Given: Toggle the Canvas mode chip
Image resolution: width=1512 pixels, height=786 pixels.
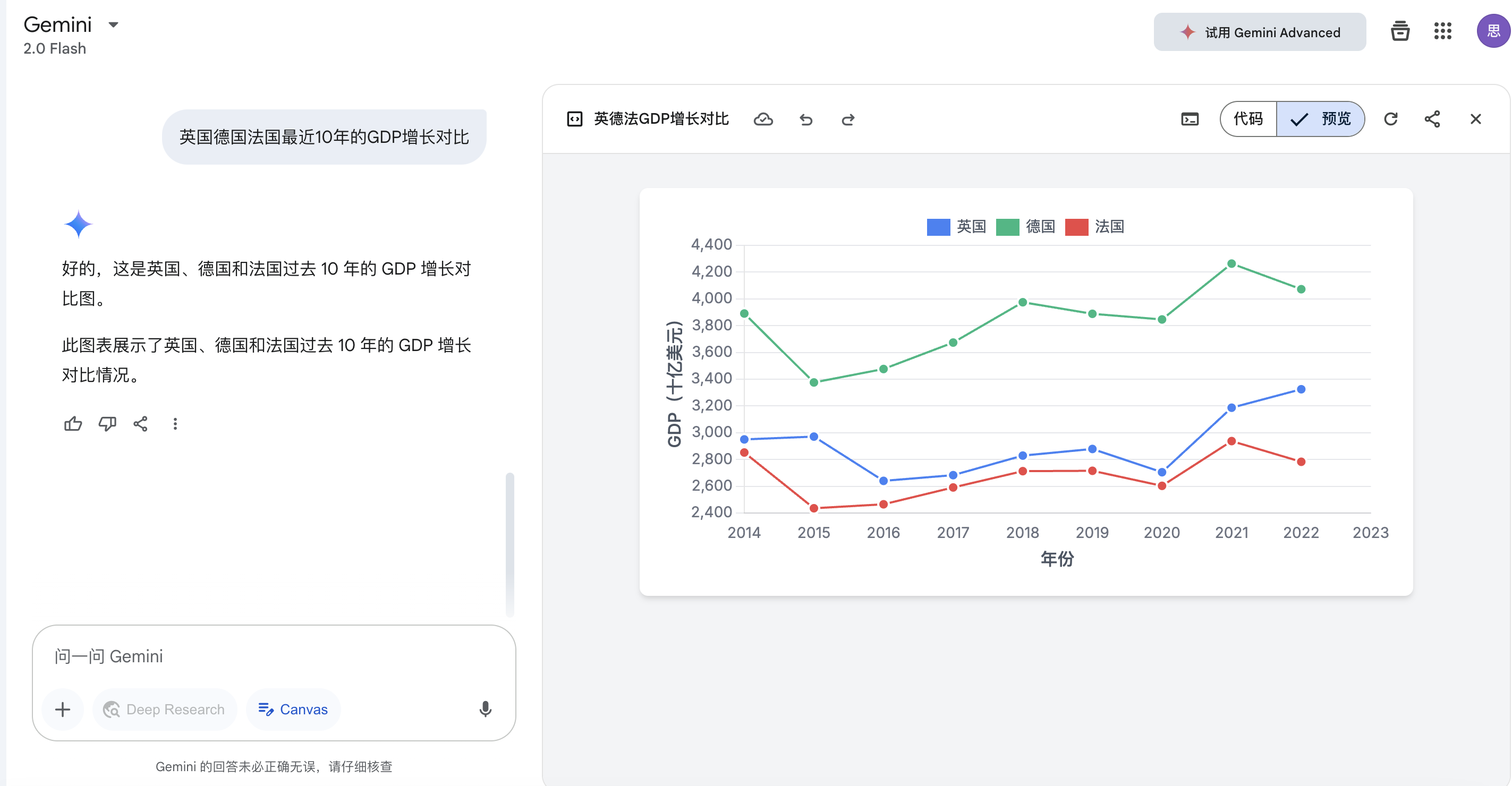Looking at the screenshot, I should 293,709.
